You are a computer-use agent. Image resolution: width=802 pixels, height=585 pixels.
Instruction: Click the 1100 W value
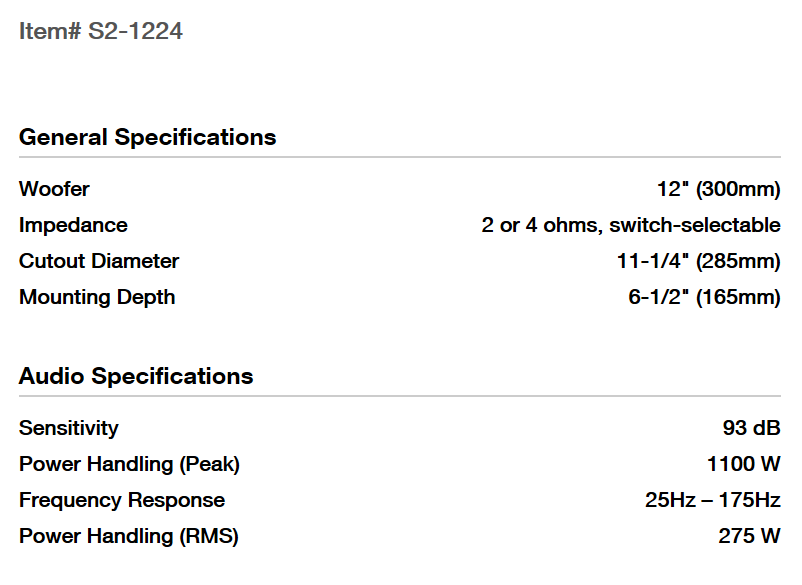coord(743,464)
